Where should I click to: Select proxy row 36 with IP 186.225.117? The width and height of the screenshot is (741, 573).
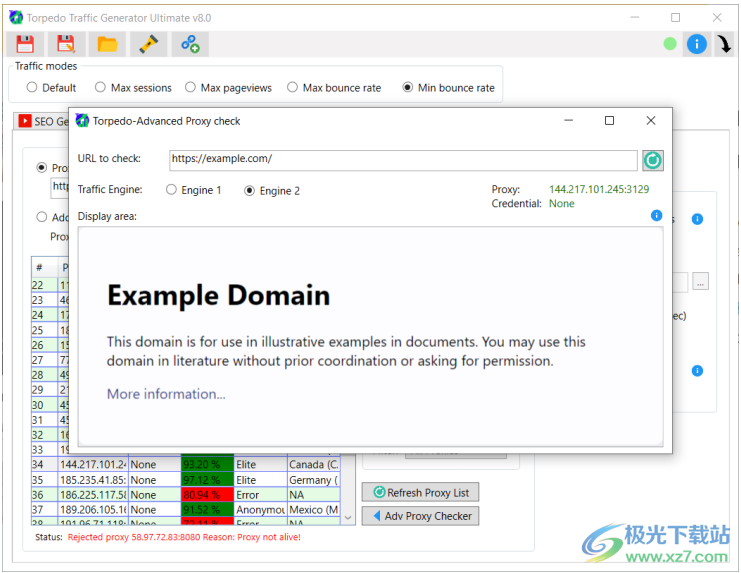click(x=185, y=495)
